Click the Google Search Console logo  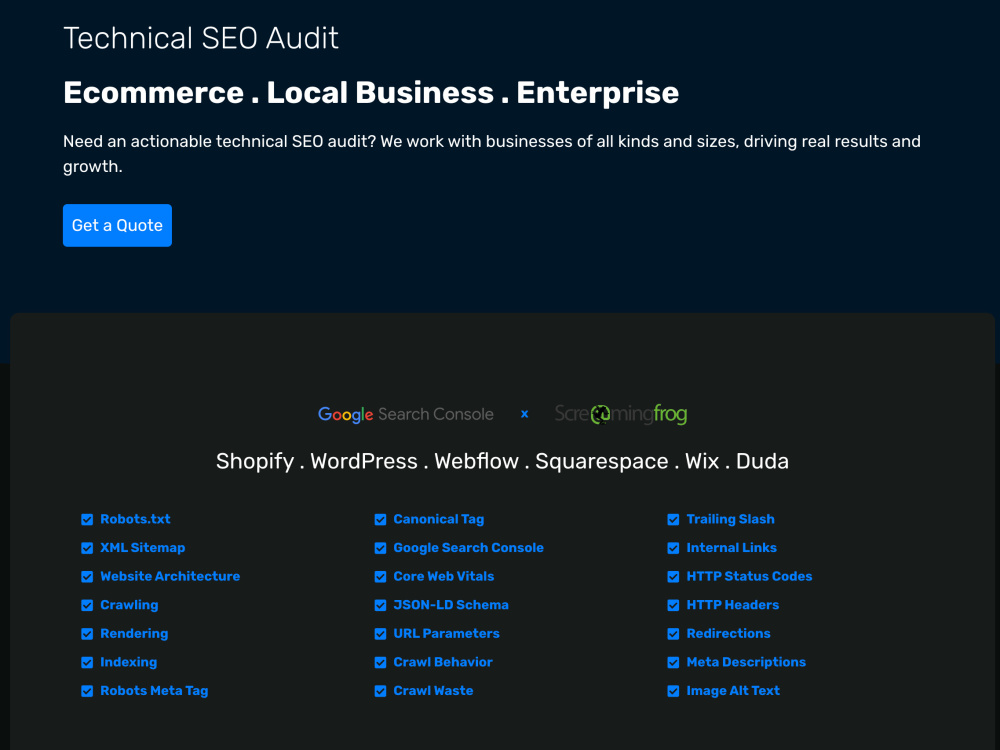[x=406, y=414]
